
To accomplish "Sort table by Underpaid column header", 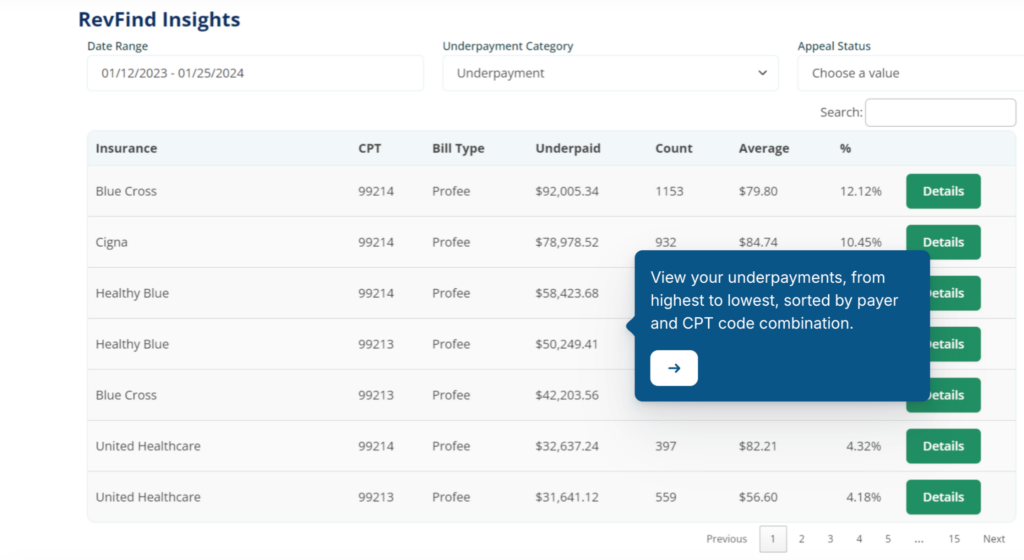I will click(568, 148).
